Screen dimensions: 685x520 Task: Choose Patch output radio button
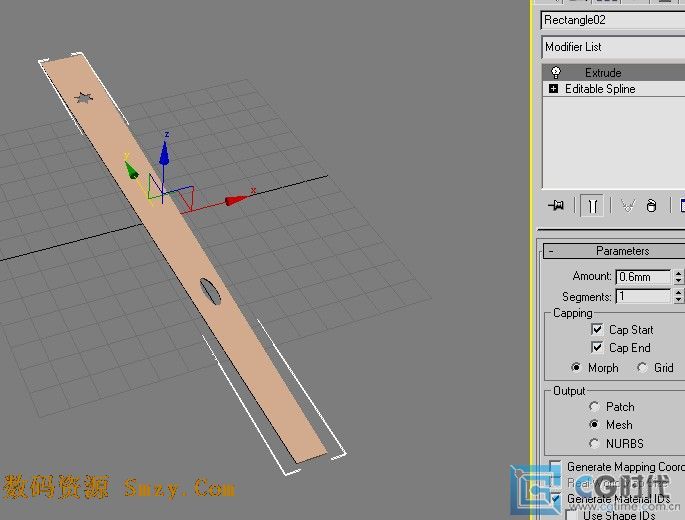[x=595, y=407]
